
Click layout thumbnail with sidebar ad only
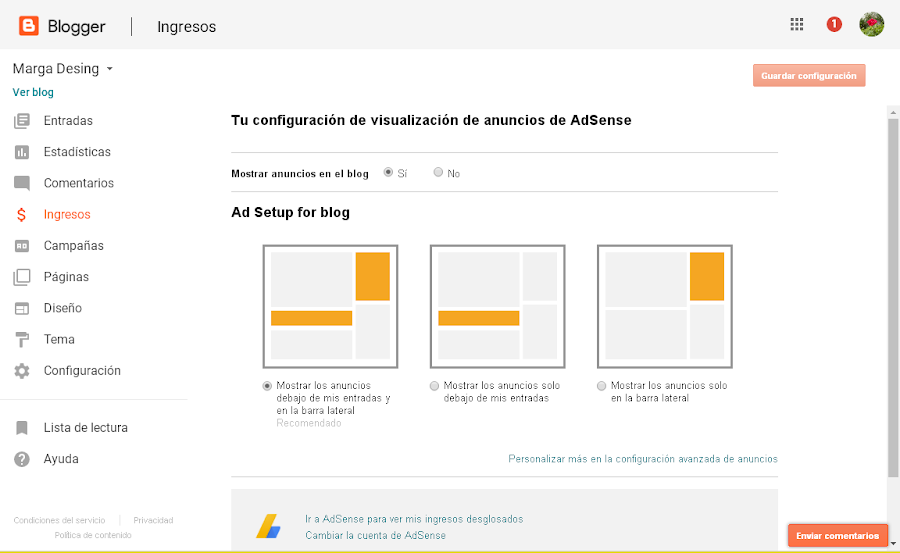[665, 307]
